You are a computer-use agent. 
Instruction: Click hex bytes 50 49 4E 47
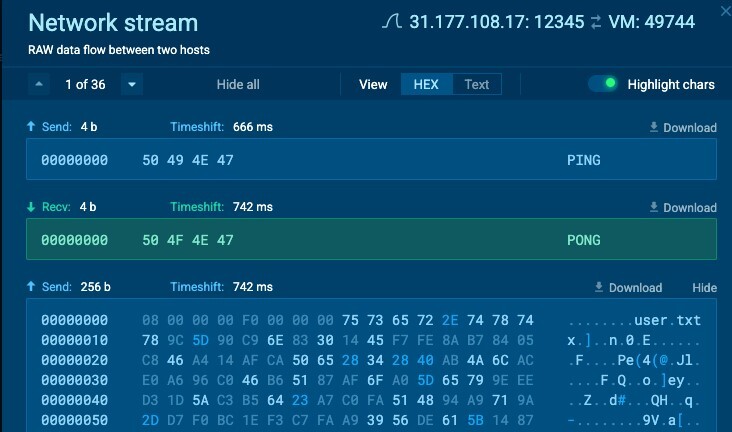(188, 160)
